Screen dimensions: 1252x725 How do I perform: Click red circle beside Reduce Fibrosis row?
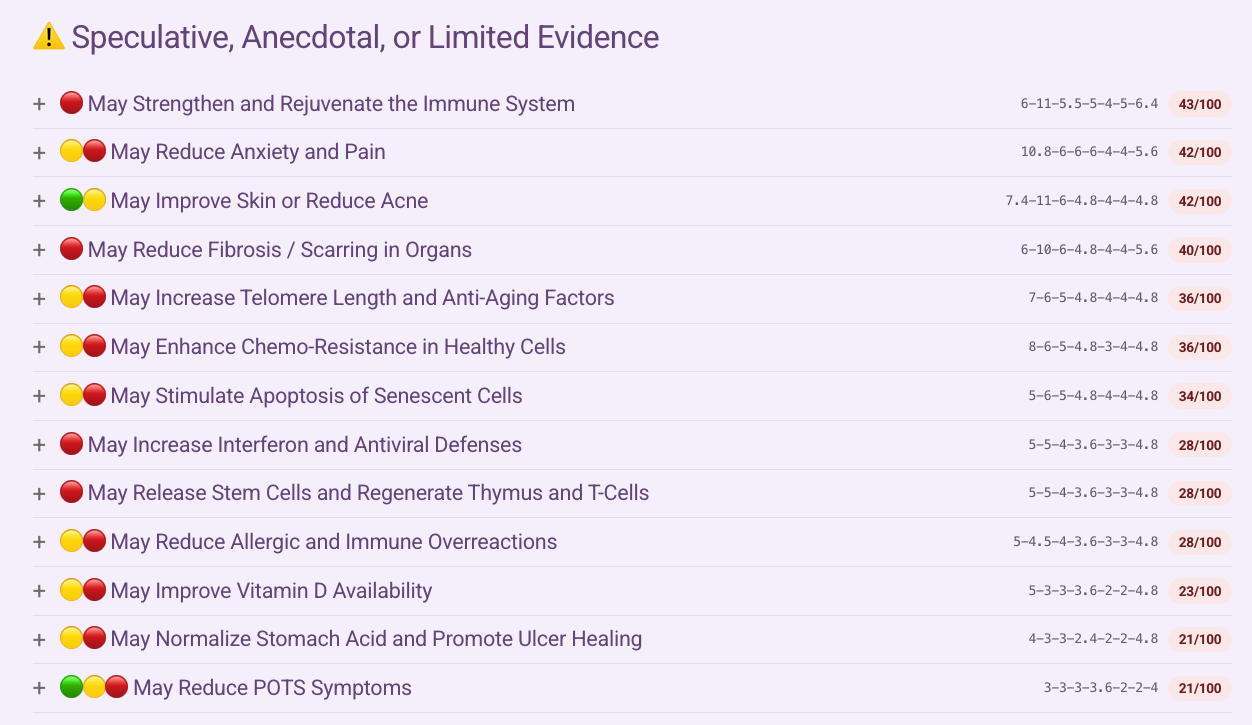pos(71,249)
